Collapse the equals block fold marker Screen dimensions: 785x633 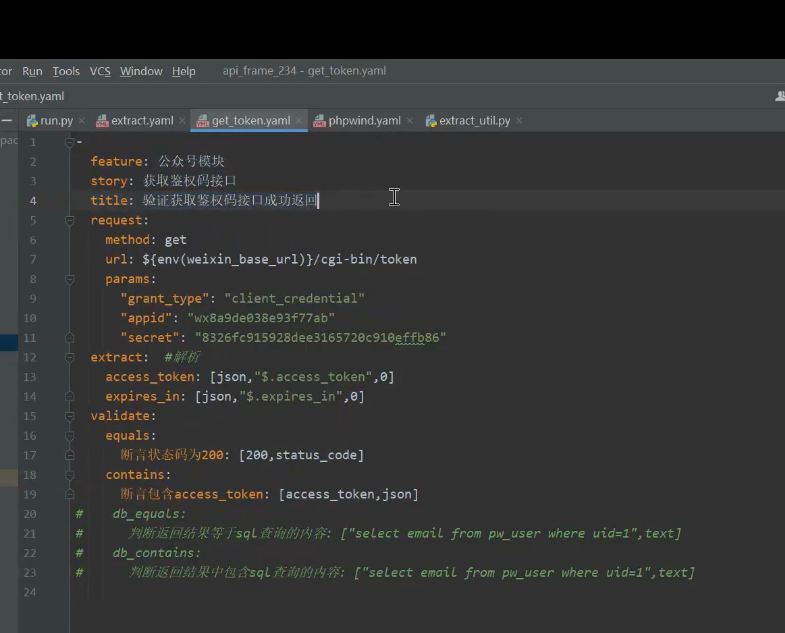click(x=70, y=436)
